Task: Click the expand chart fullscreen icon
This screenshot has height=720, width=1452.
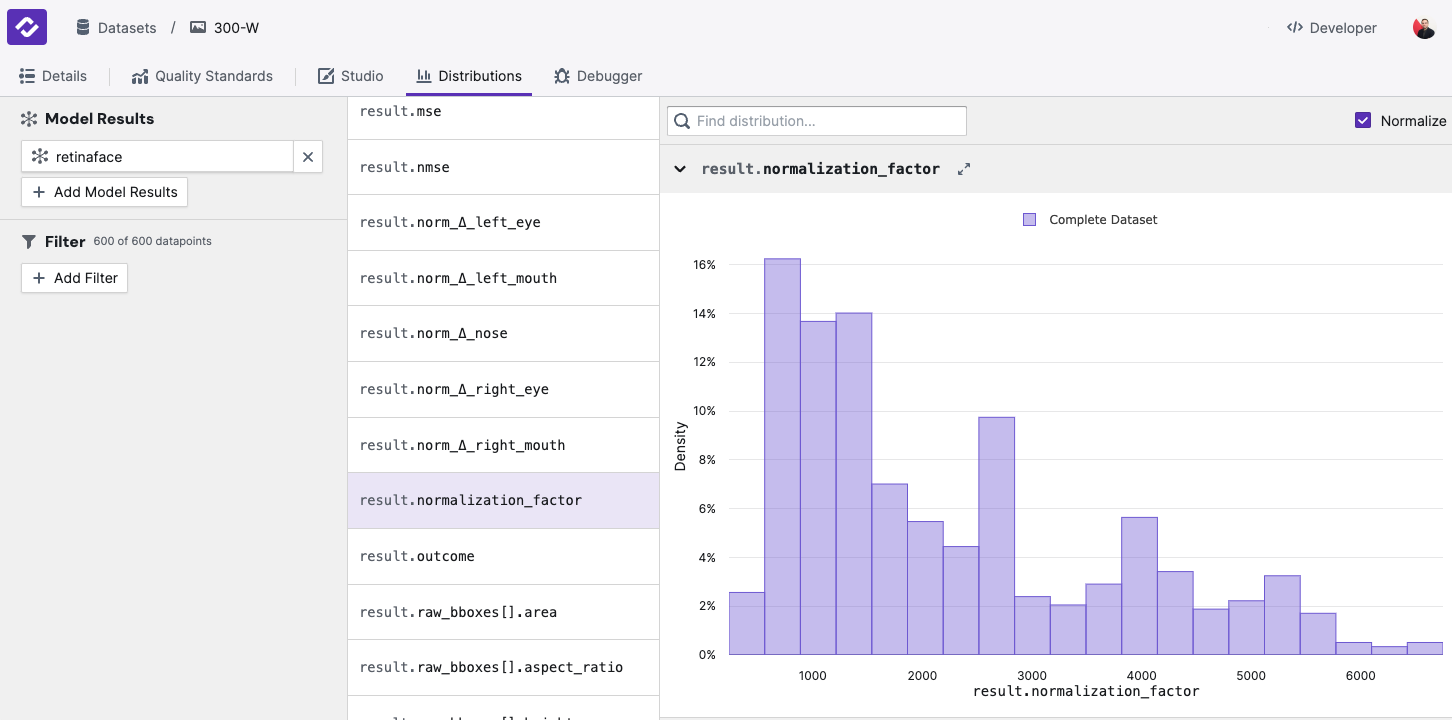Action: [x=964, y=169]
